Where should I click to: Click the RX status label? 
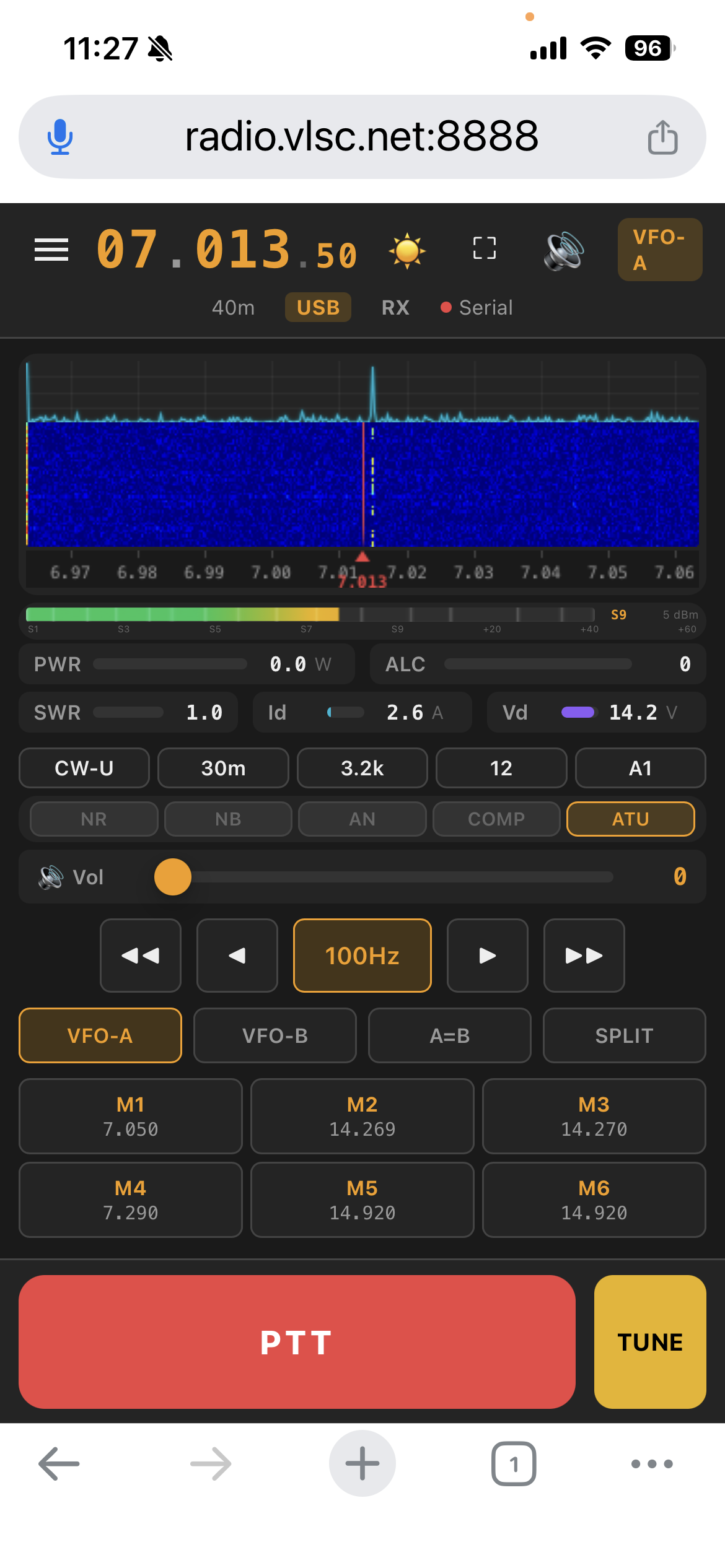pos(395,307)
